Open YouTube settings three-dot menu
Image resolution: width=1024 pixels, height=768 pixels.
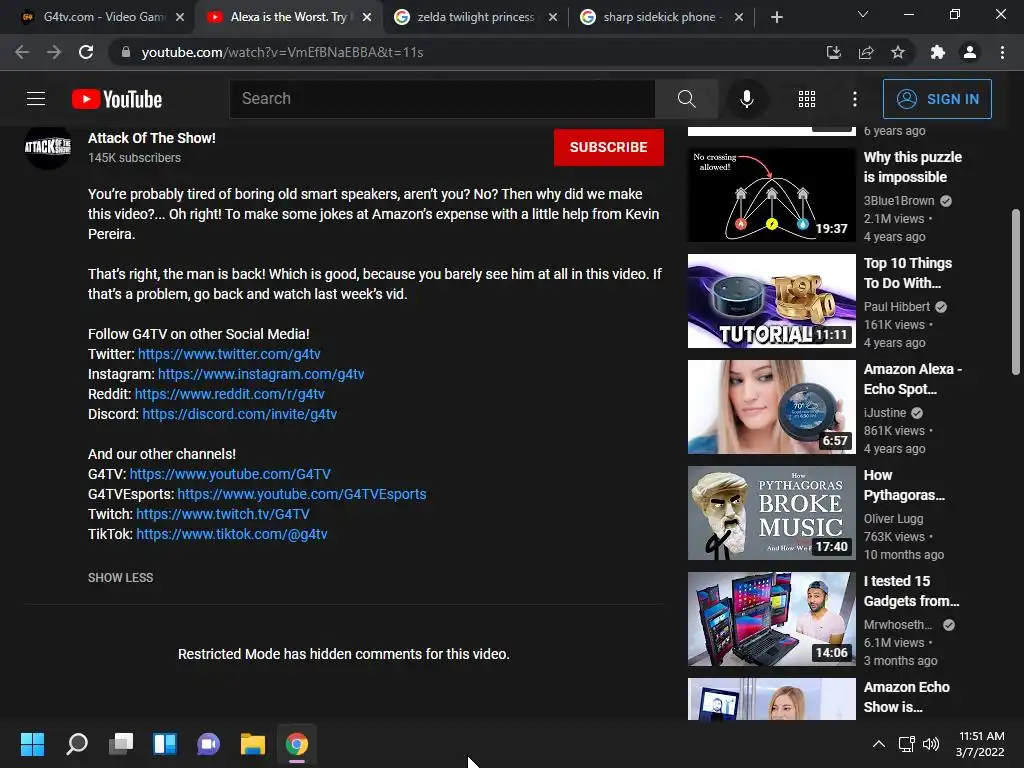(854, 99)
